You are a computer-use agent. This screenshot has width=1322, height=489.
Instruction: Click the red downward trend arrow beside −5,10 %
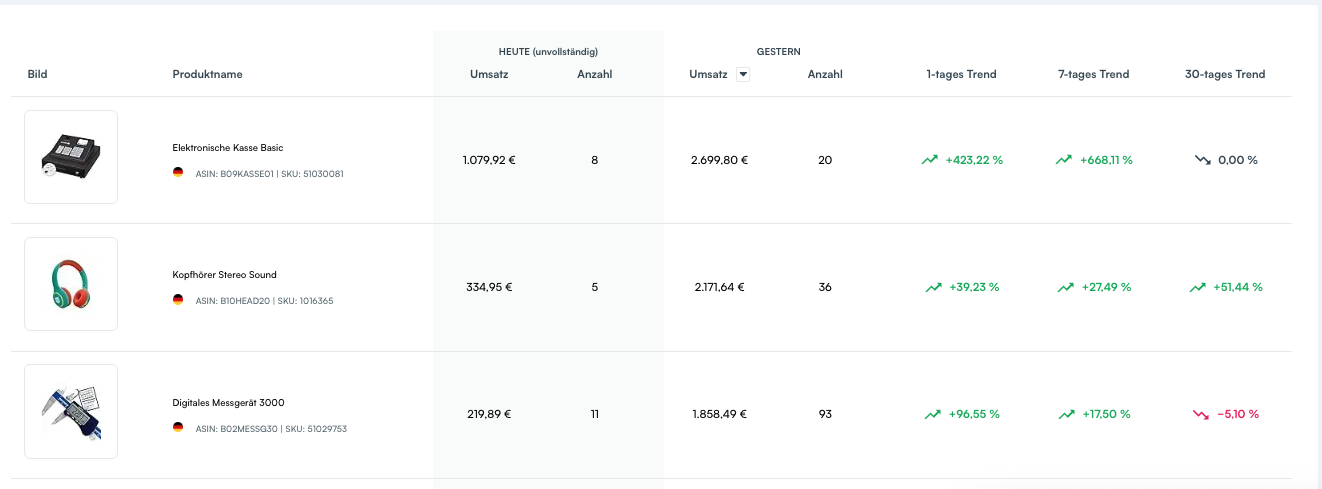(1200, 414)
